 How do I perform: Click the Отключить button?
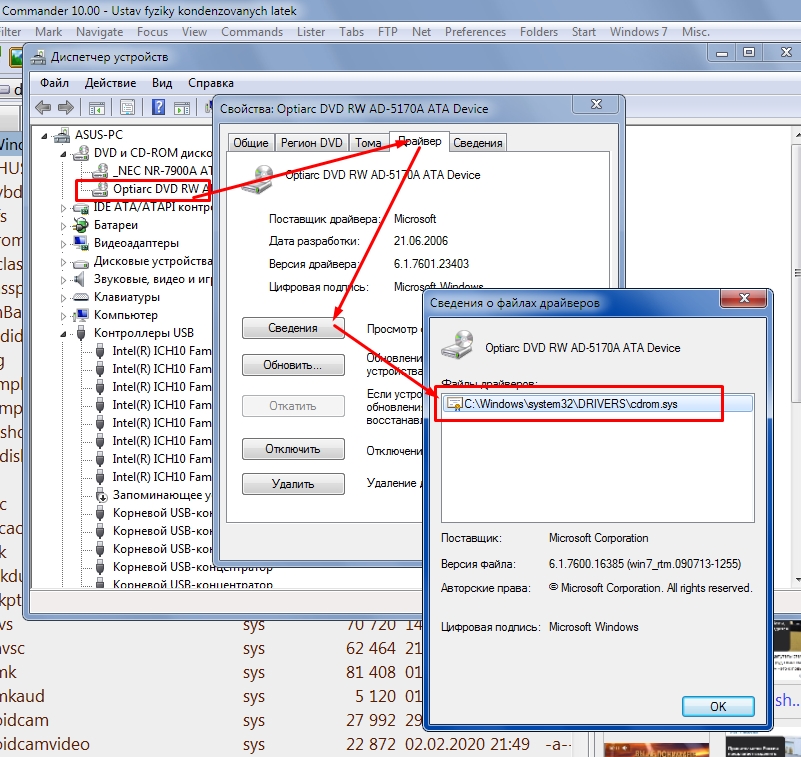click(x=293, y=449)
